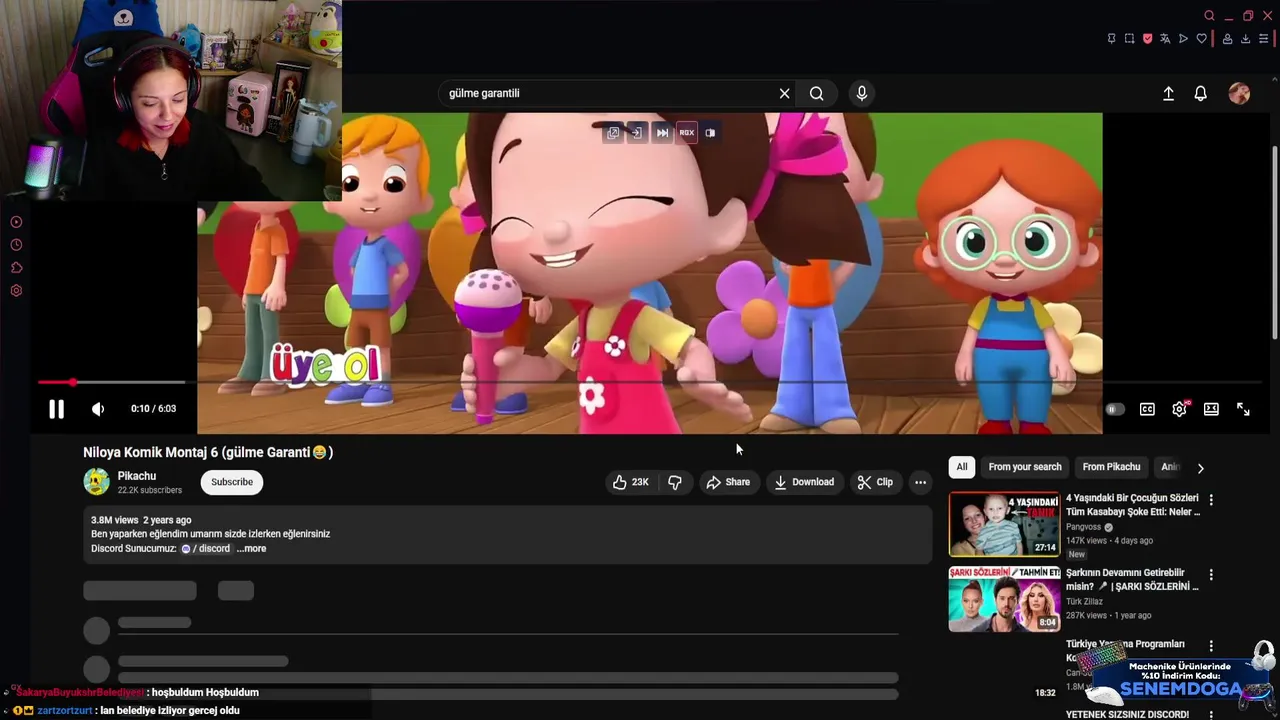Open history clock icon in the sidebar
The height and width of the screenshot is (720, 1280).
point(16,245)
